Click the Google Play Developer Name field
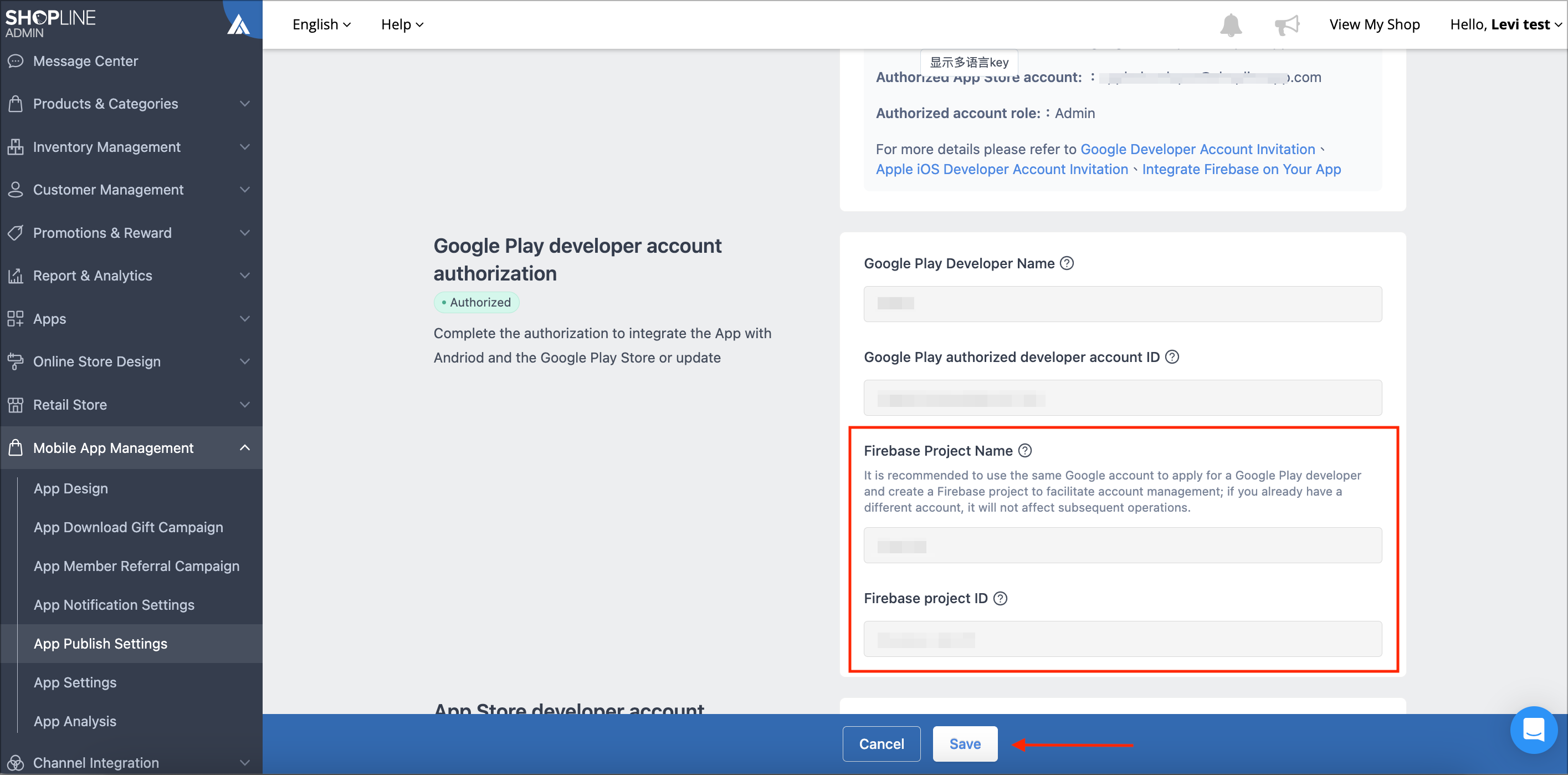1568x775 pixels. 1123,304
